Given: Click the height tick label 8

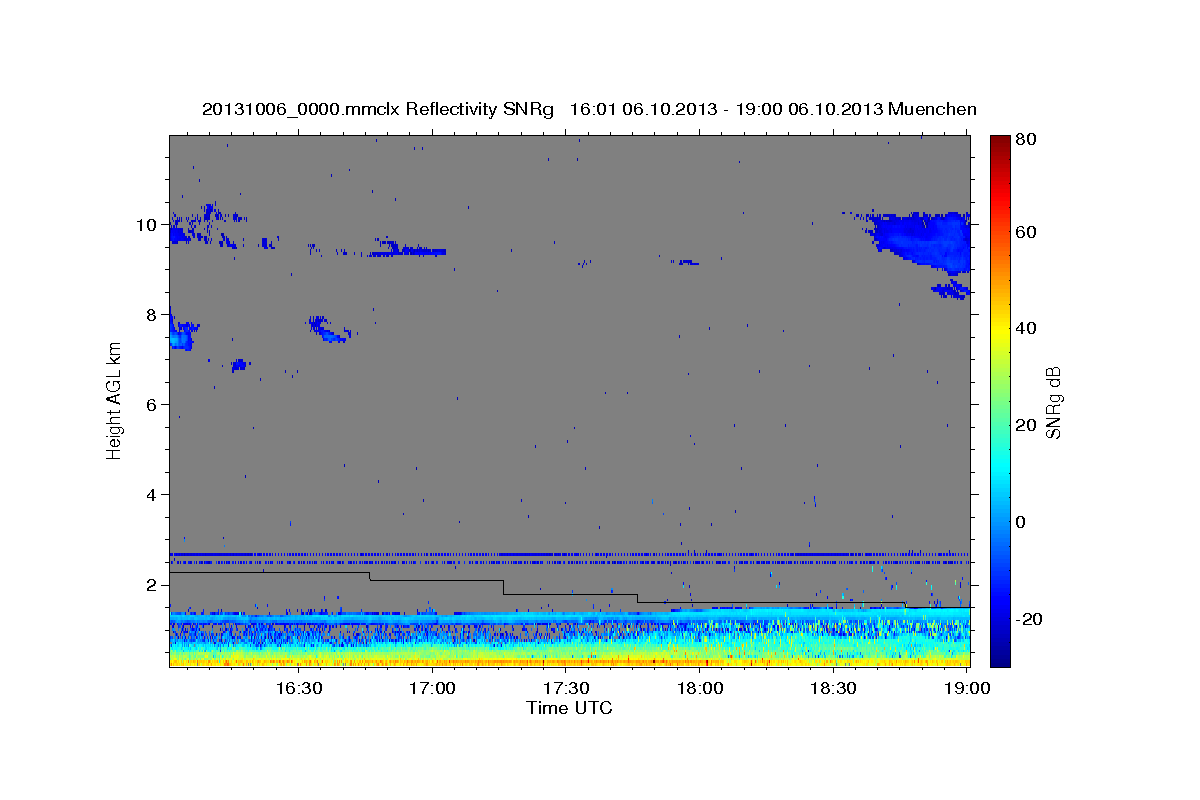Looking at the screenshot, I should 153,315.
